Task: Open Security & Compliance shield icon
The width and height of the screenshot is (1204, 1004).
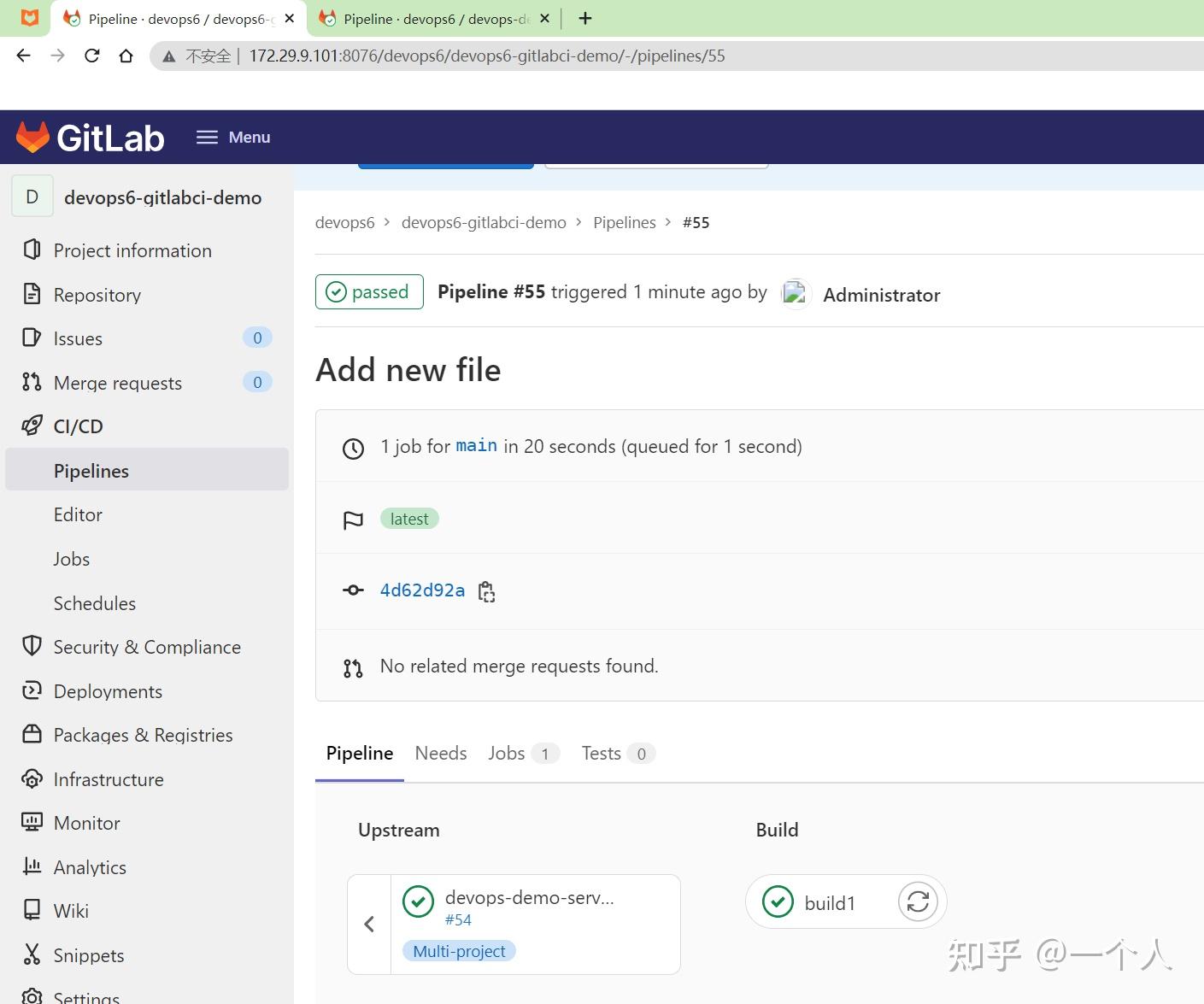Action: click(x=32, y=647)
